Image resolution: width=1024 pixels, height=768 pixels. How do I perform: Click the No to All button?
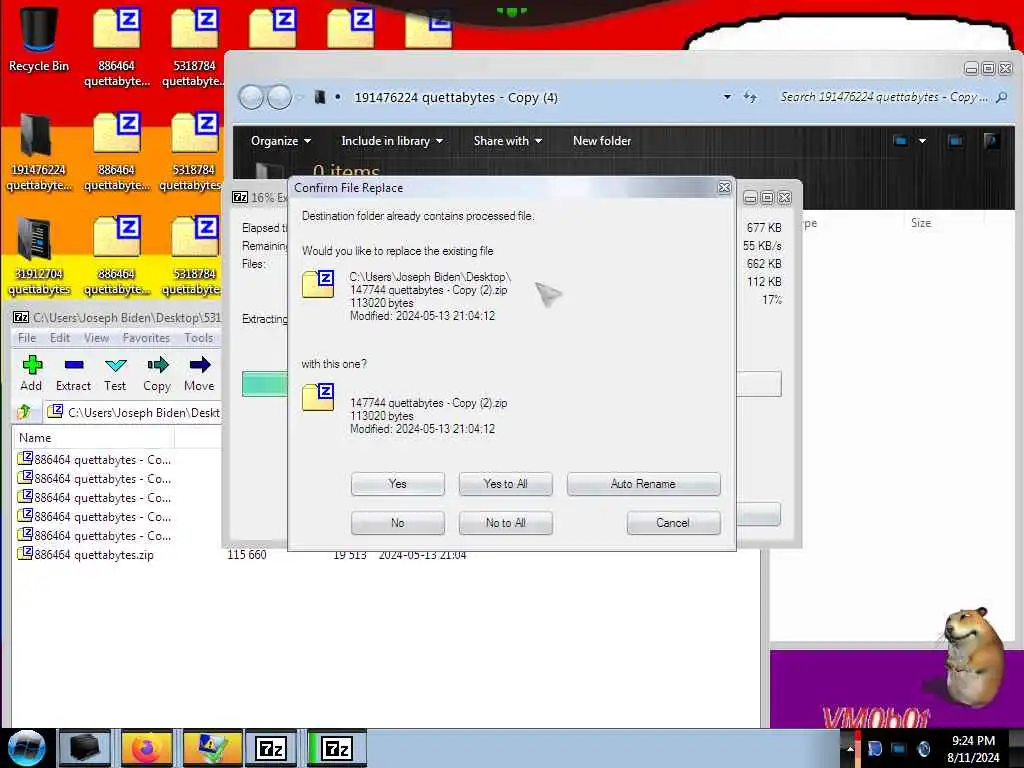click(x=505, y=522)
